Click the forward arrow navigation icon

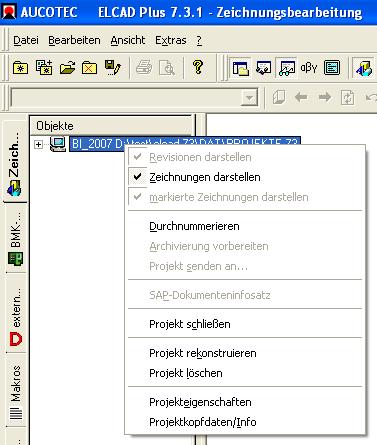[325, 97]
